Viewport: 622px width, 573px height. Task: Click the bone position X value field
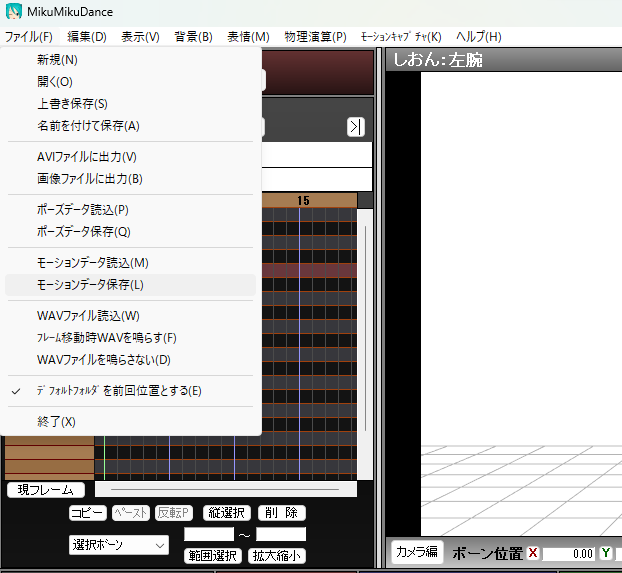568,554
